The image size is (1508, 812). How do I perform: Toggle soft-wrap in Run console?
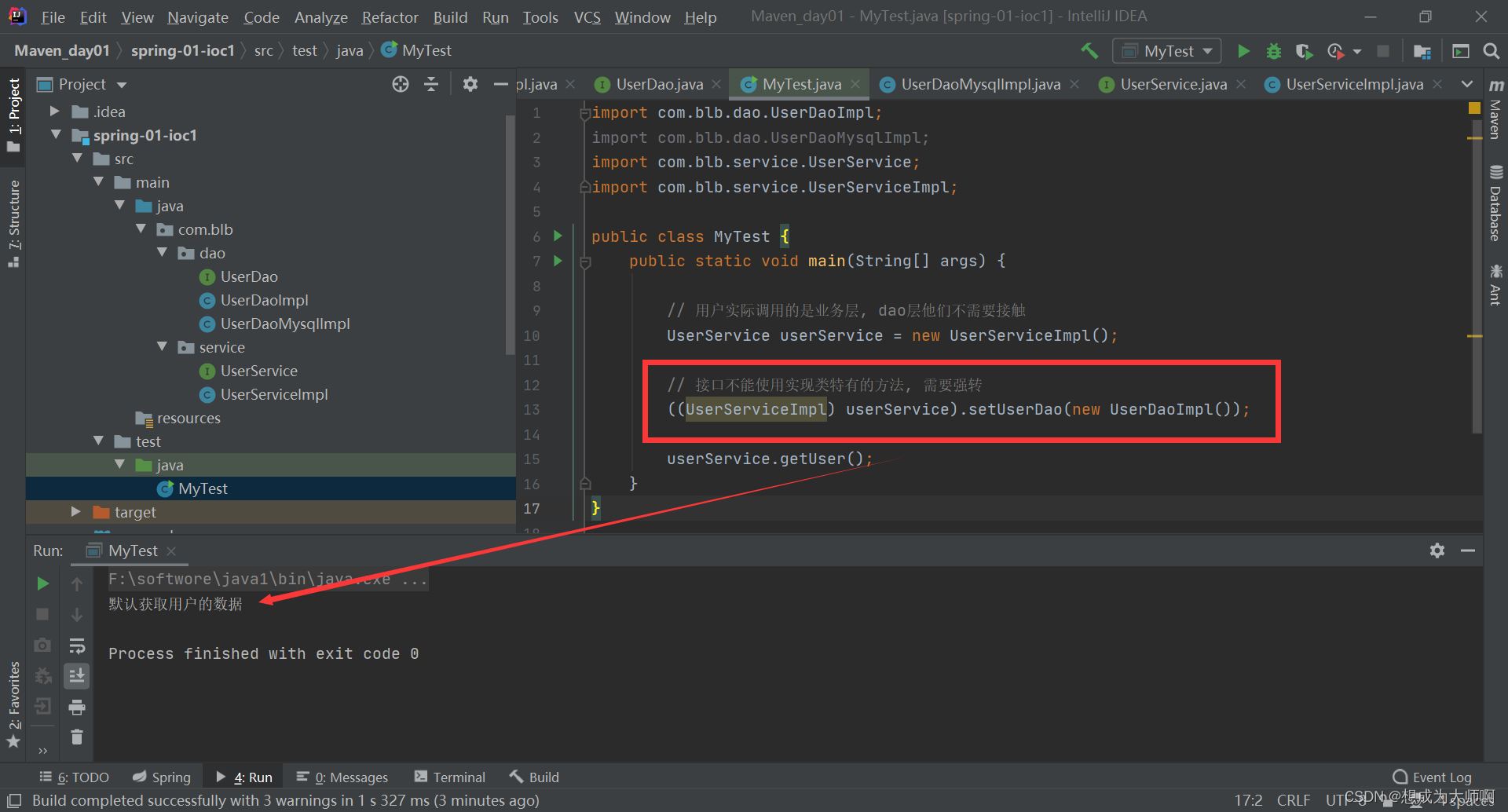coord(77,646)
